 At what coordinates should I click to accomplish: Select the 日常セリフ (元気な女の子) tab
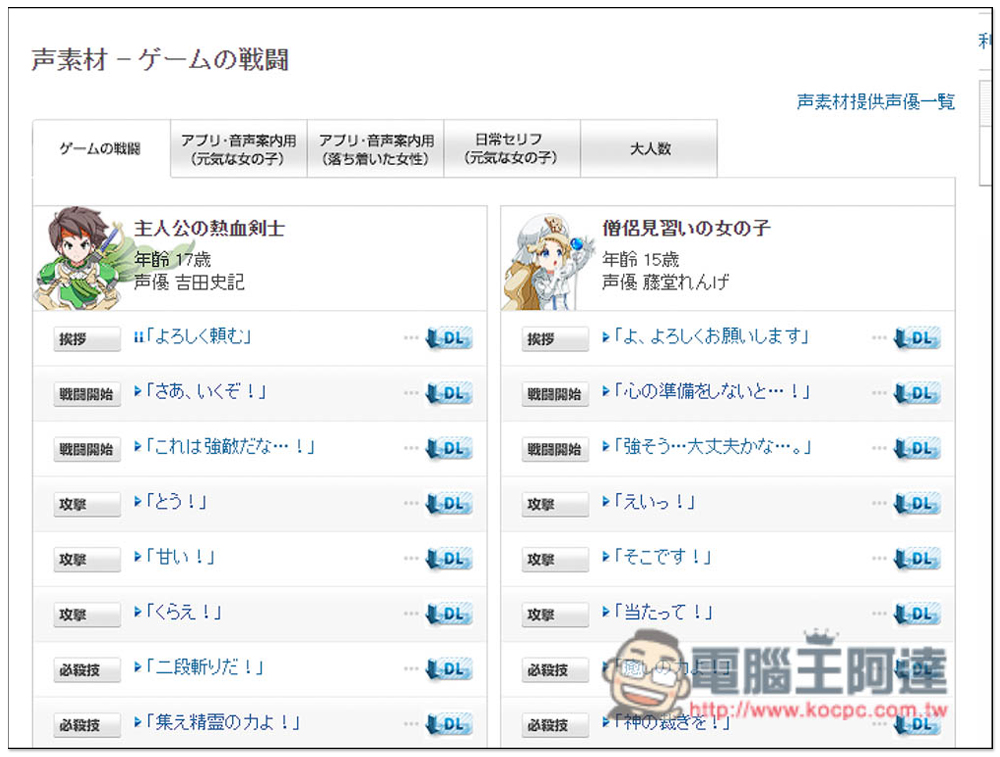pyautogui.click(x=511, y=149)
